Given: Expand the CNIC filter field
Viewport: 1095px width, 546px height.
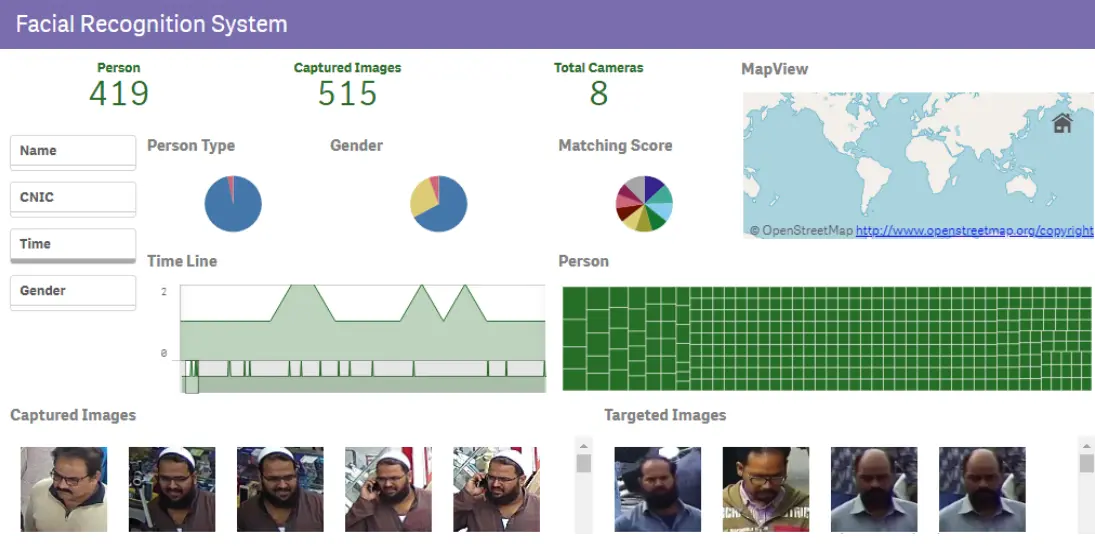Looking at the screenshot, I should coord(73,198).
